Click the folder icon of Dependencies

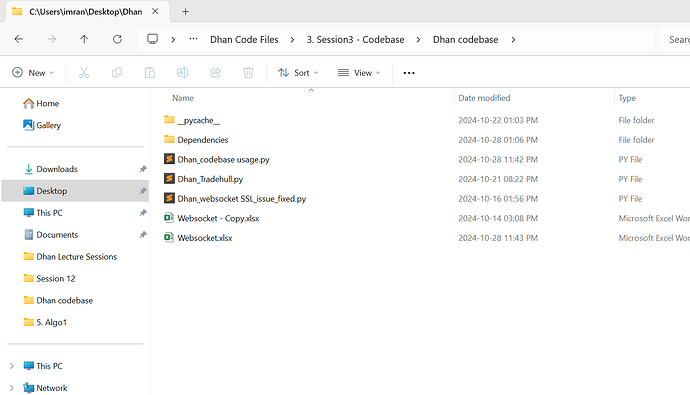pyautogui.click(x=169, y=139)
